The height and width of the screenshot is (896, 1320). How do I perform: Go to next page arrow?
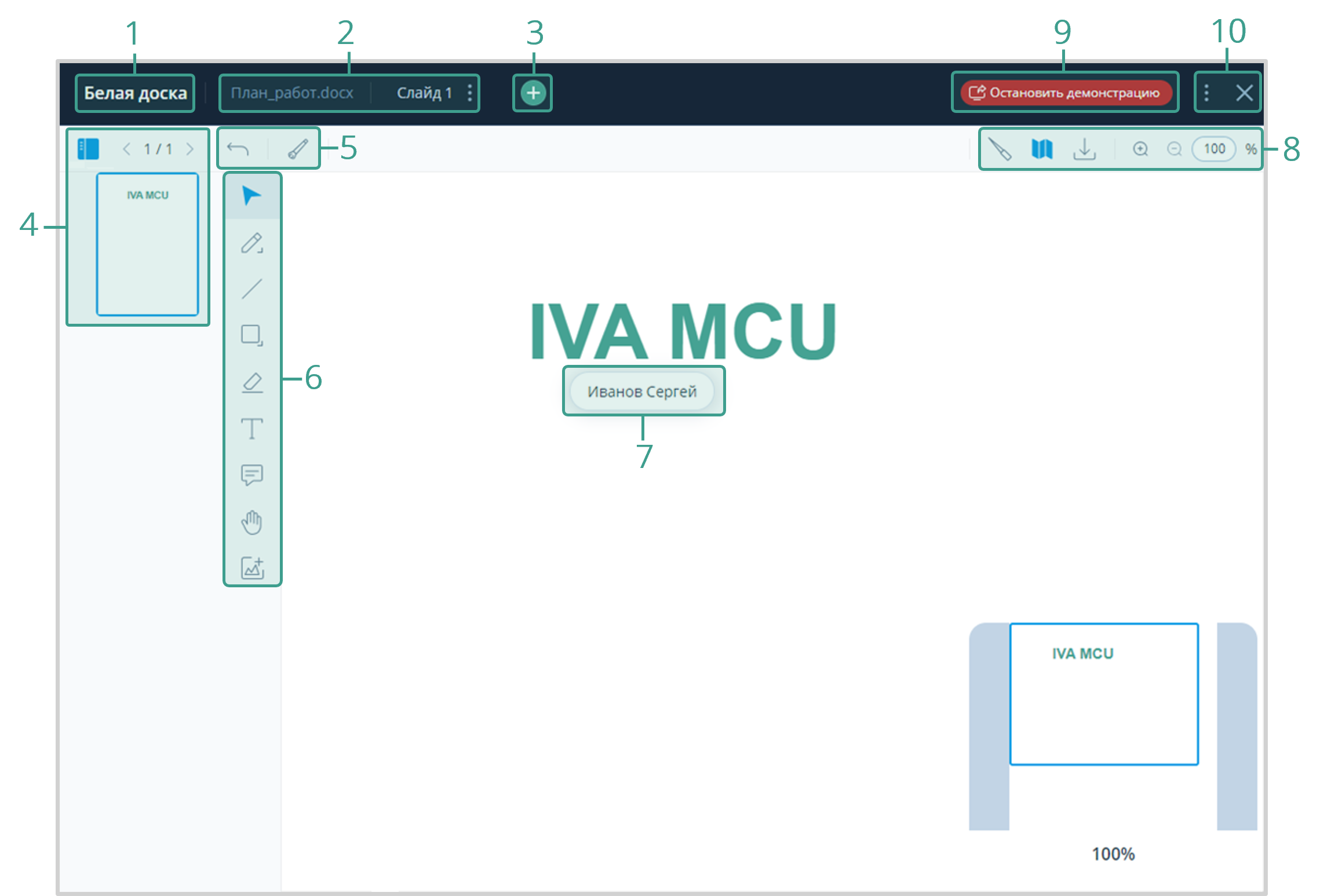click(x=190, y=149)
